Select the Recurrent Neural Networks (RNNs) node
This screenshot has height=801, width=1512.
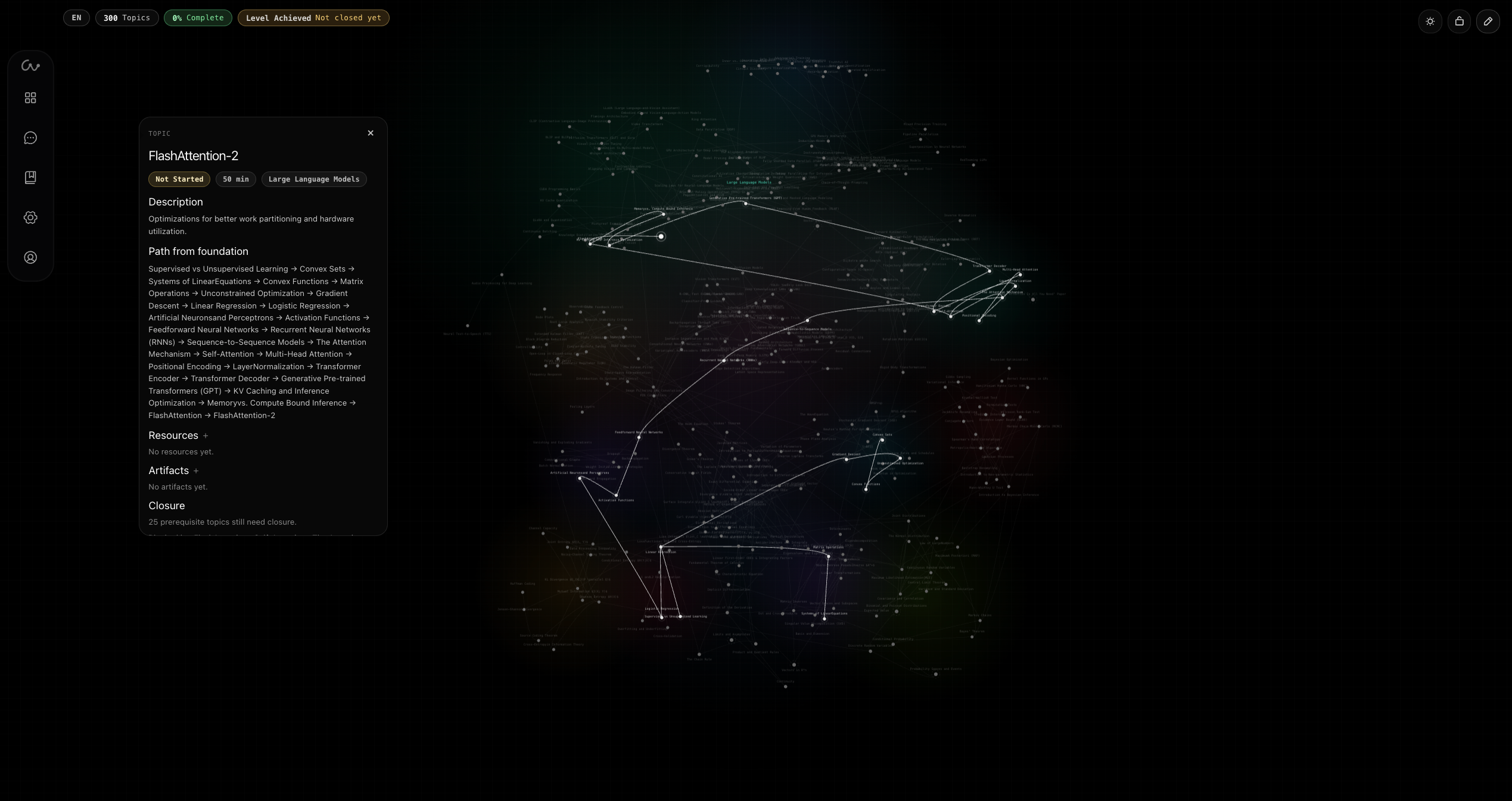click(725, 360)
